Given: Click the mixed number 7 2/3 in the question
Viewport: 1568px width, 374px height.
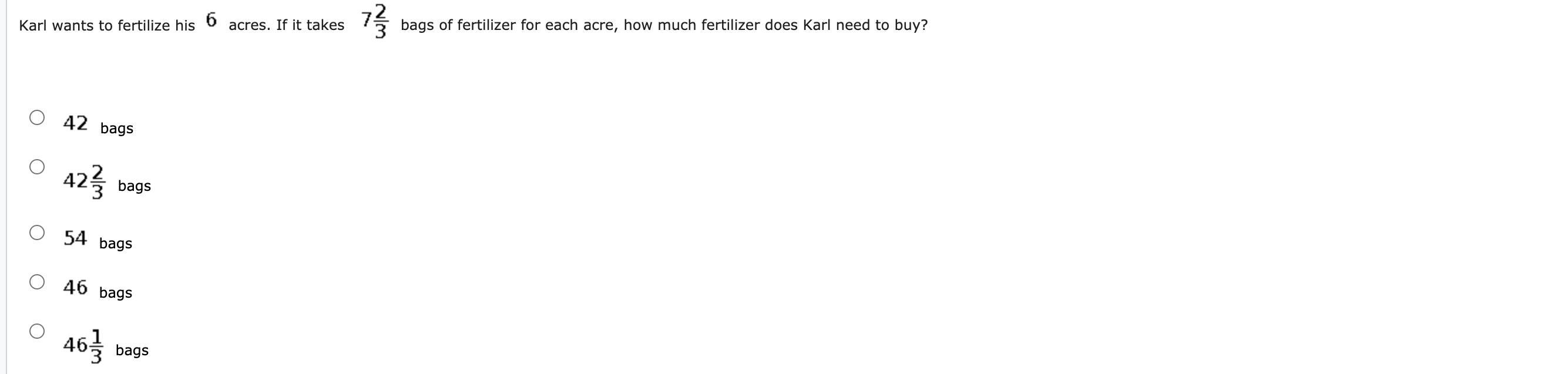Looking at the screenshot, I should (375, 22).
